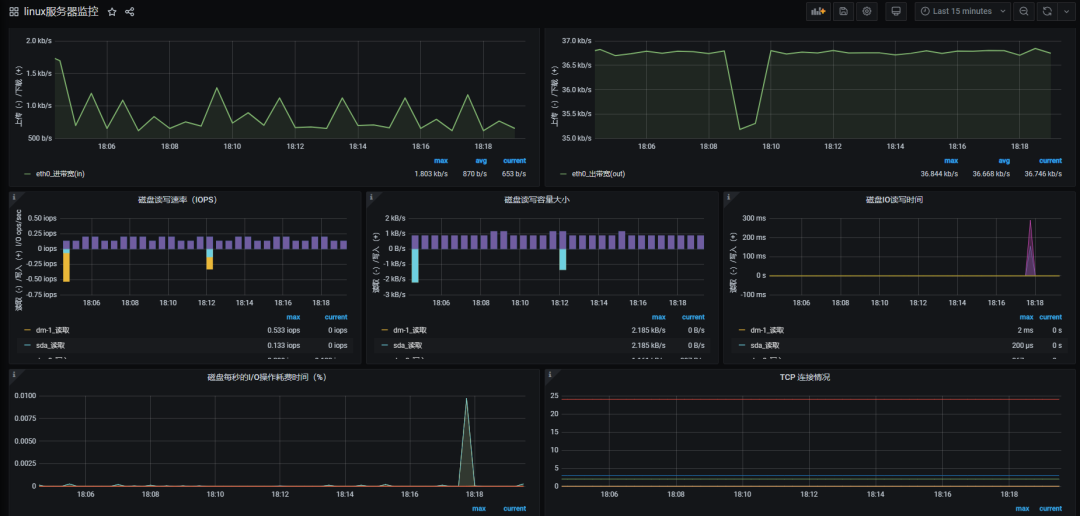Switch to TV view mode via monitor icon
Screen dimensions: 1080x516
pos(896,11)
